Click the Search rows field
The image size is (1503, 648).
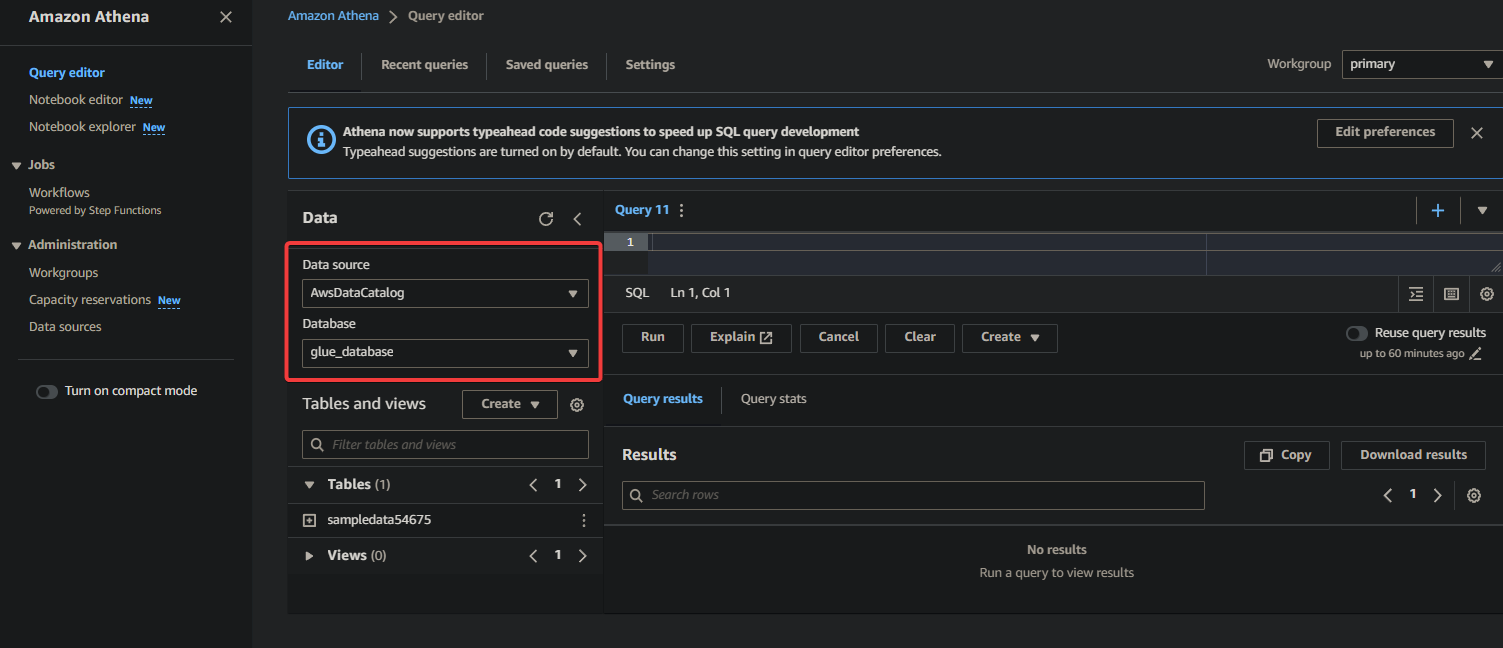click(913, 495)
